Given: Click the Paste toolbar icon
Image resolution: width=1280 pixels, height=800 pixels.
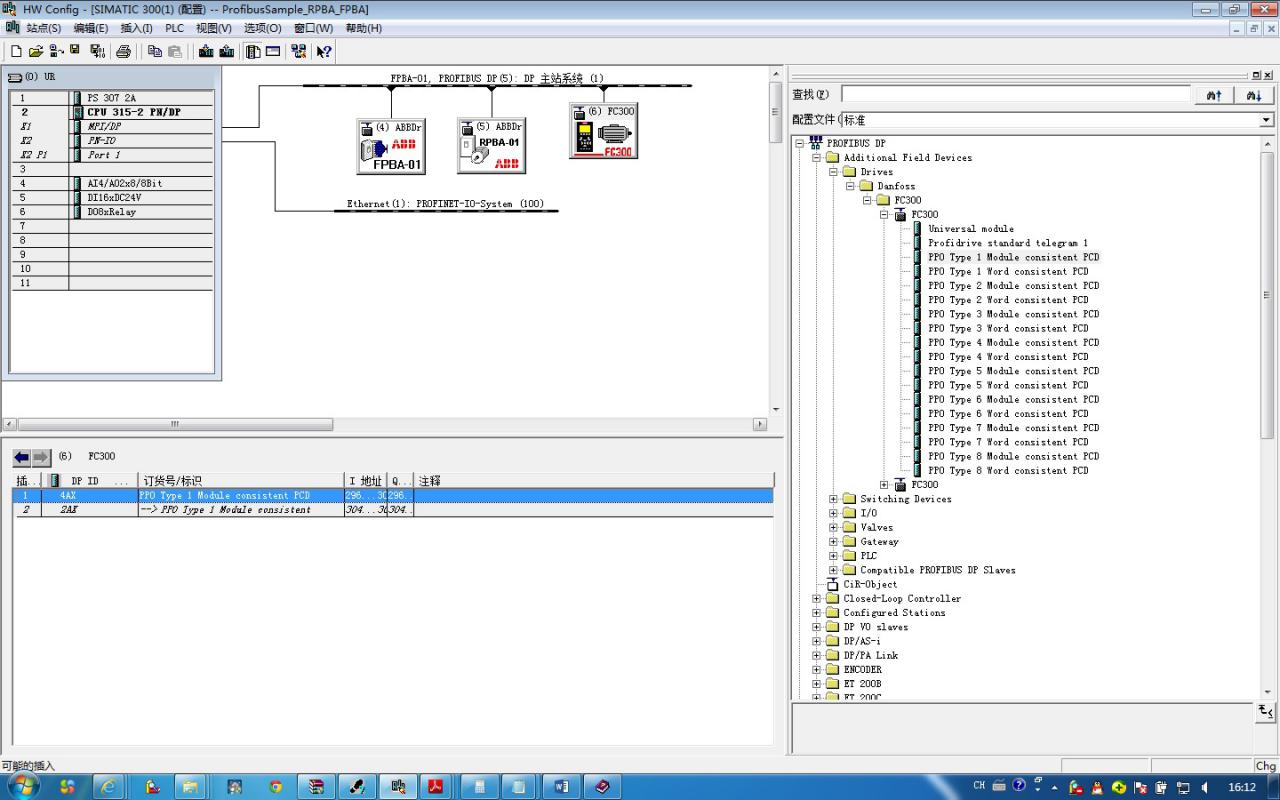Looking at the screenshot, I should pyautogui.click(x=175, y=51).
